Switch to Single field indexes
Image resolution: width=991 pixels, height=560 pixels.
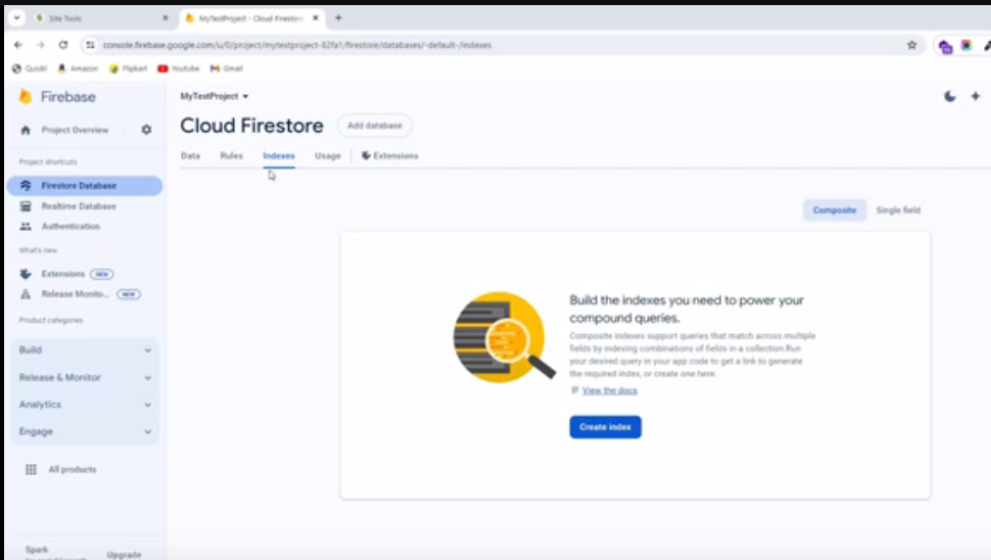[898, 210]
